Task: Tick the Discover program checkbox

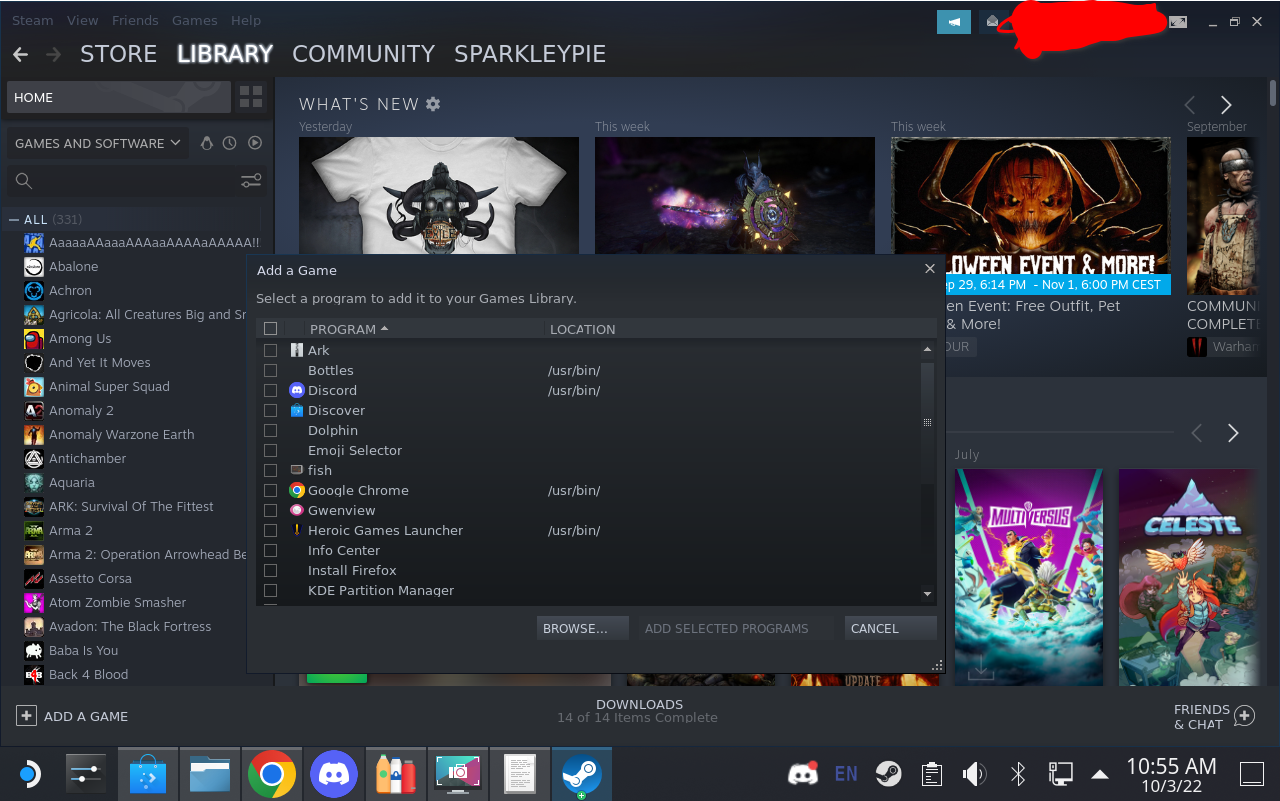Action: click(x=270, y=410)
